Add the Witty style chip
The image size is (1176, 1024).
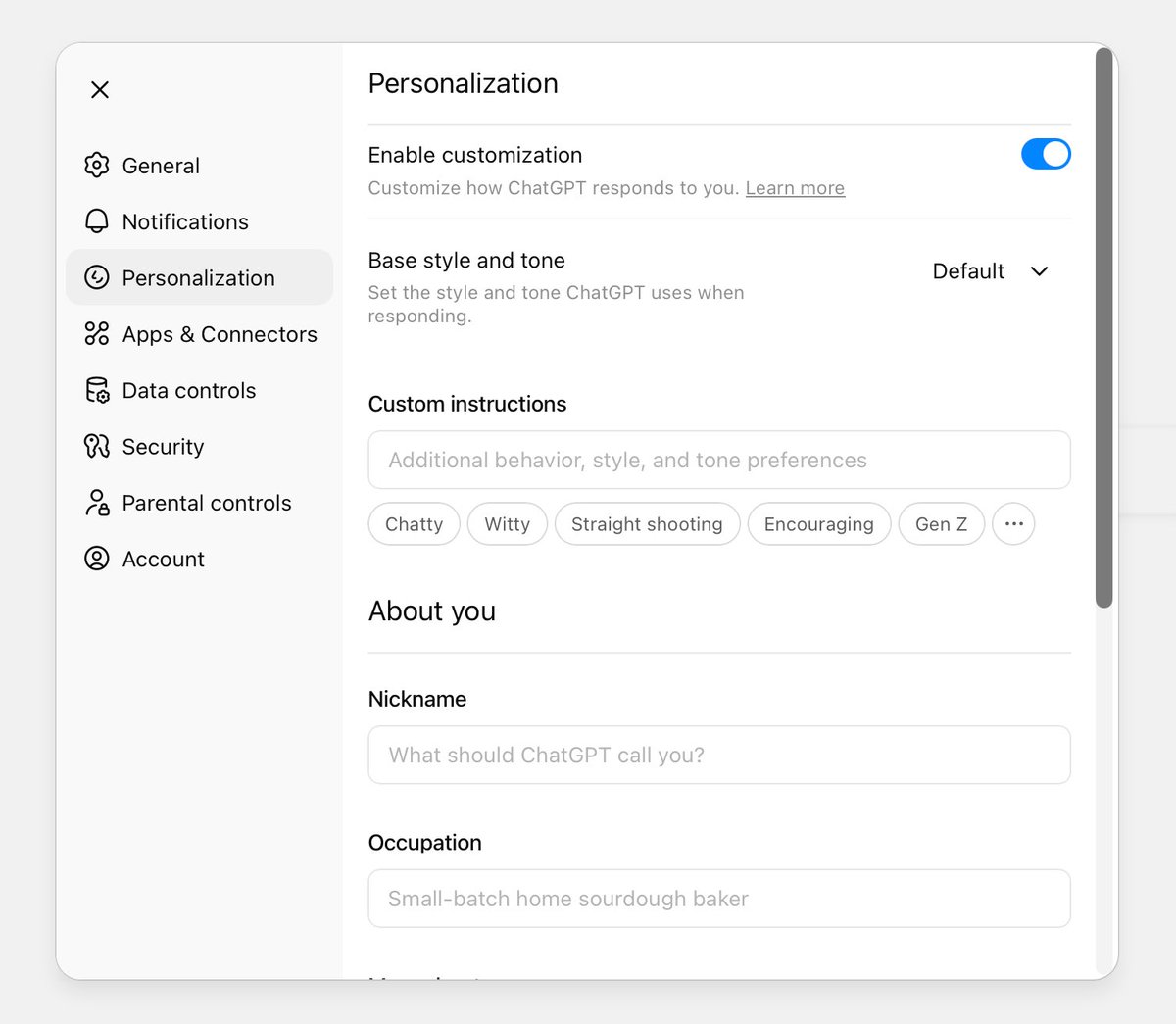(507, 524)
